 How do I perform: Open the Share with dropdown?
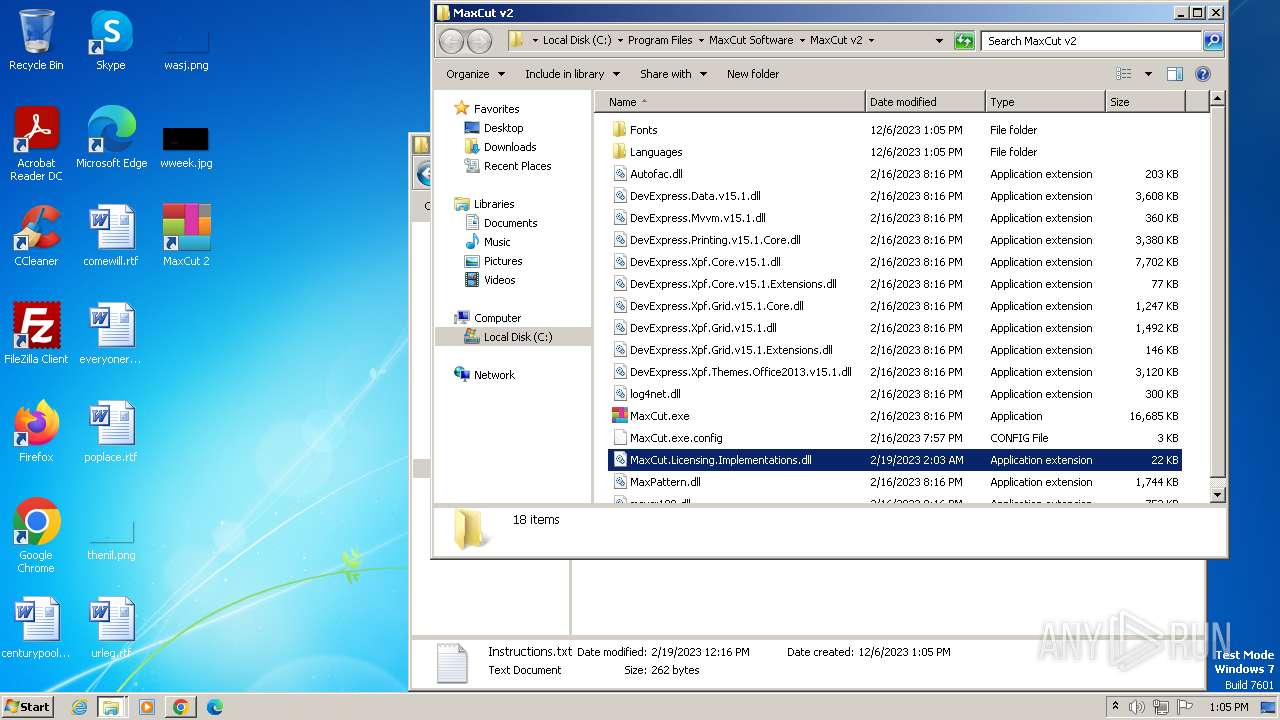coord(673,74)
